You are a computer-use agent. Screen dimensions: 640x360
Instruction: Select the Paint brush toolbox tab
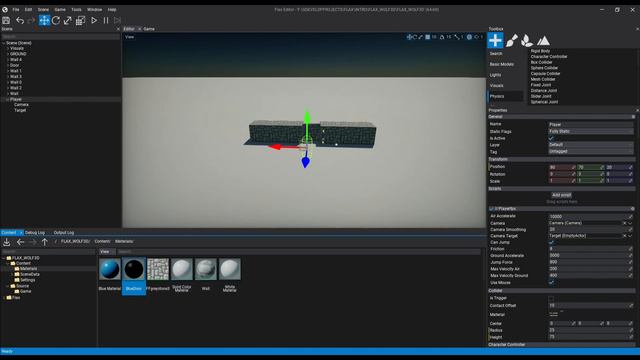(x=511, y=40)
